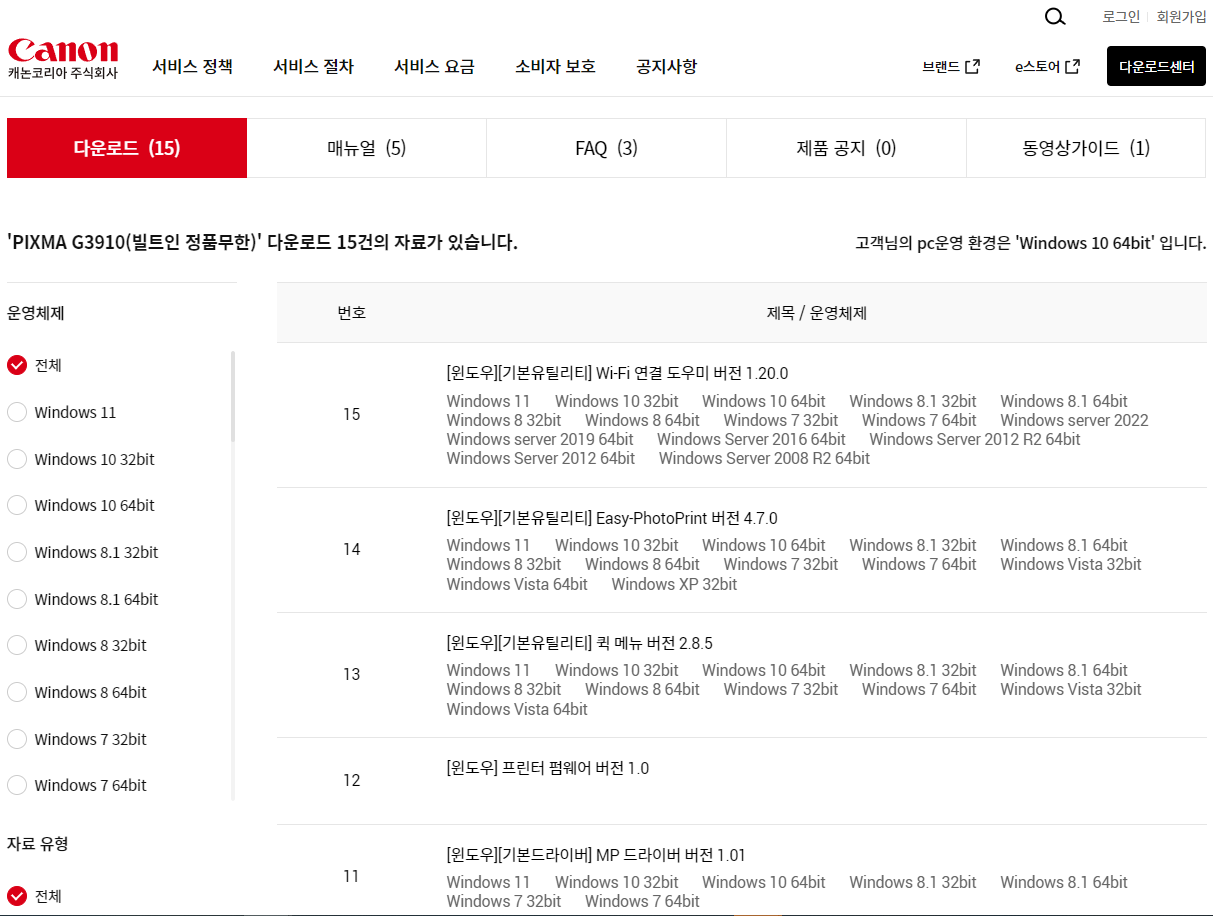Select Windows 10 32bit radio option
Screen dimensions: 1213x916
coord(17,459)
